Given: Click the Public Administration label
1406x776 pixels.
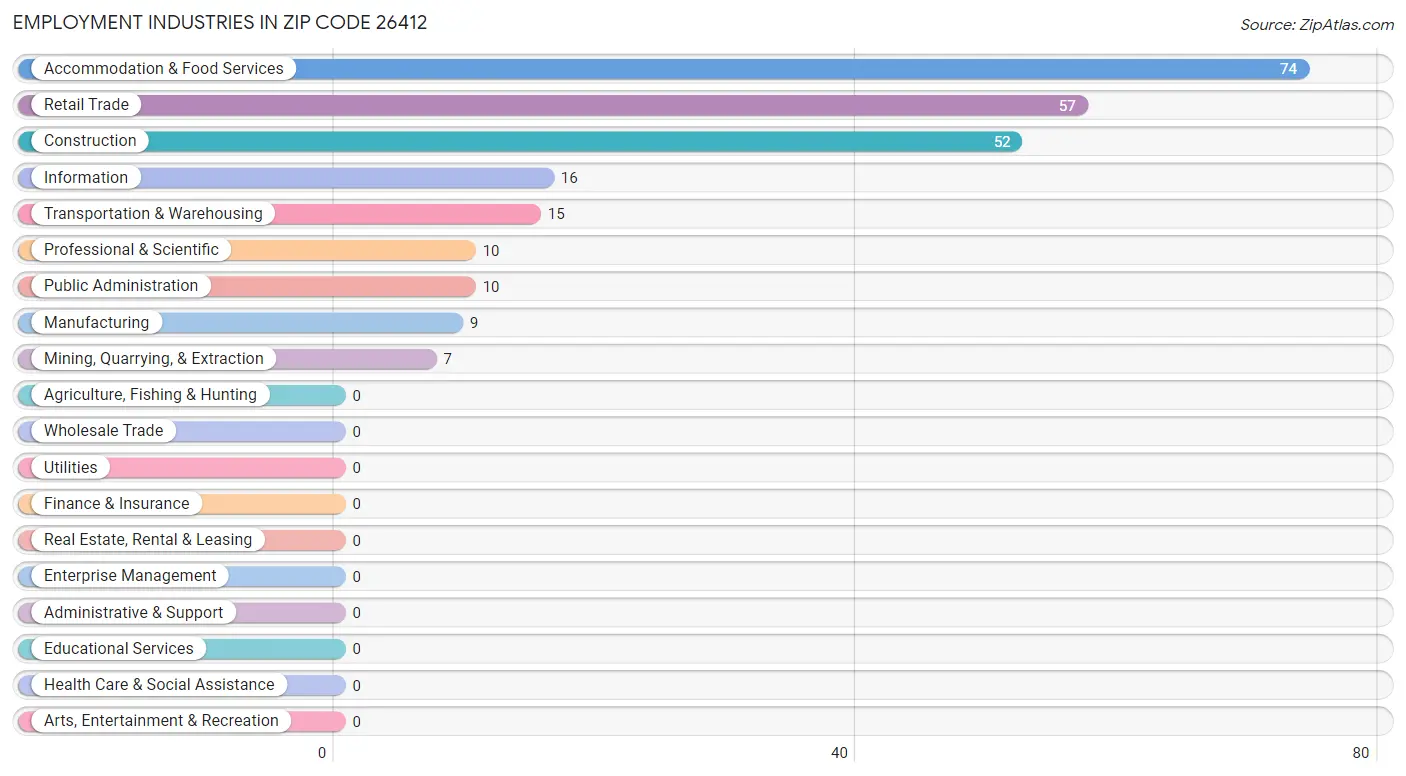Looking at the screenshot, I should (121, 286).
